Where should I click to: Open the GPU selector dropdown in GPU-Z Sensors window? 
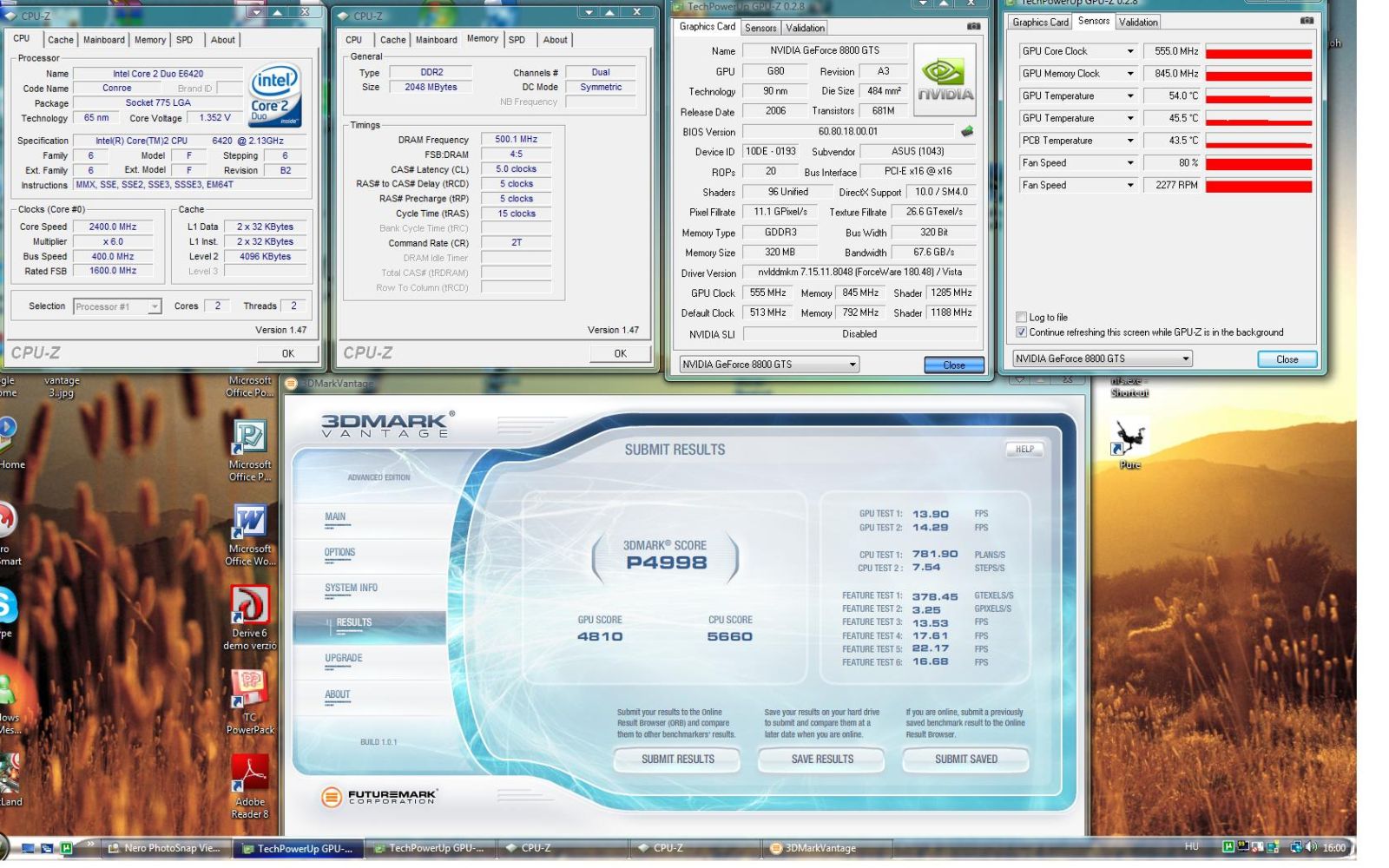click(1103, 358)
